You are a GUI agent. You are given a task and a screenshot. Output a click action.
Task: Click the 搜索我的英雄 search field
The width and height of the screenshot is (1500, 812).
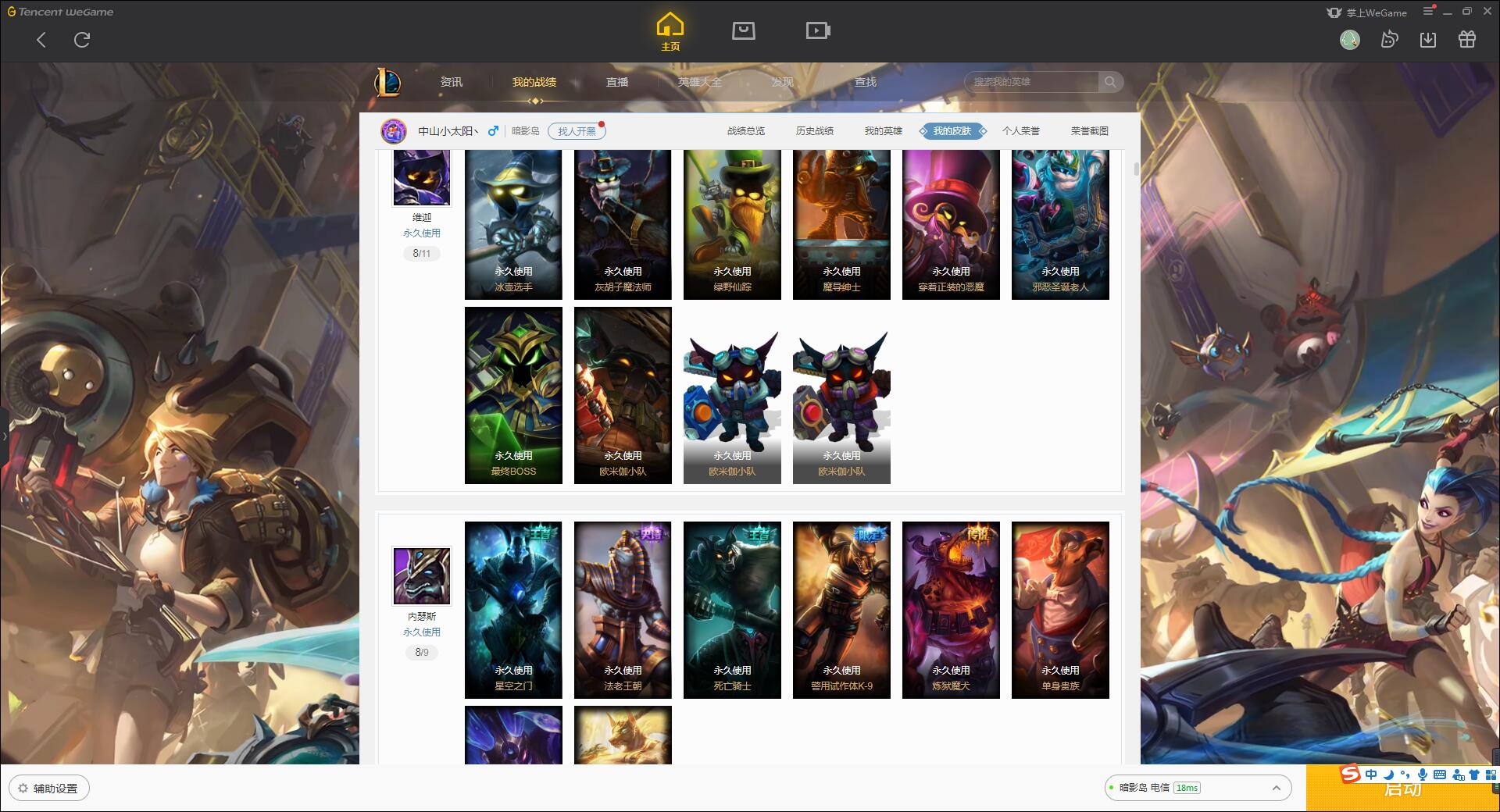pos(1032,82)
